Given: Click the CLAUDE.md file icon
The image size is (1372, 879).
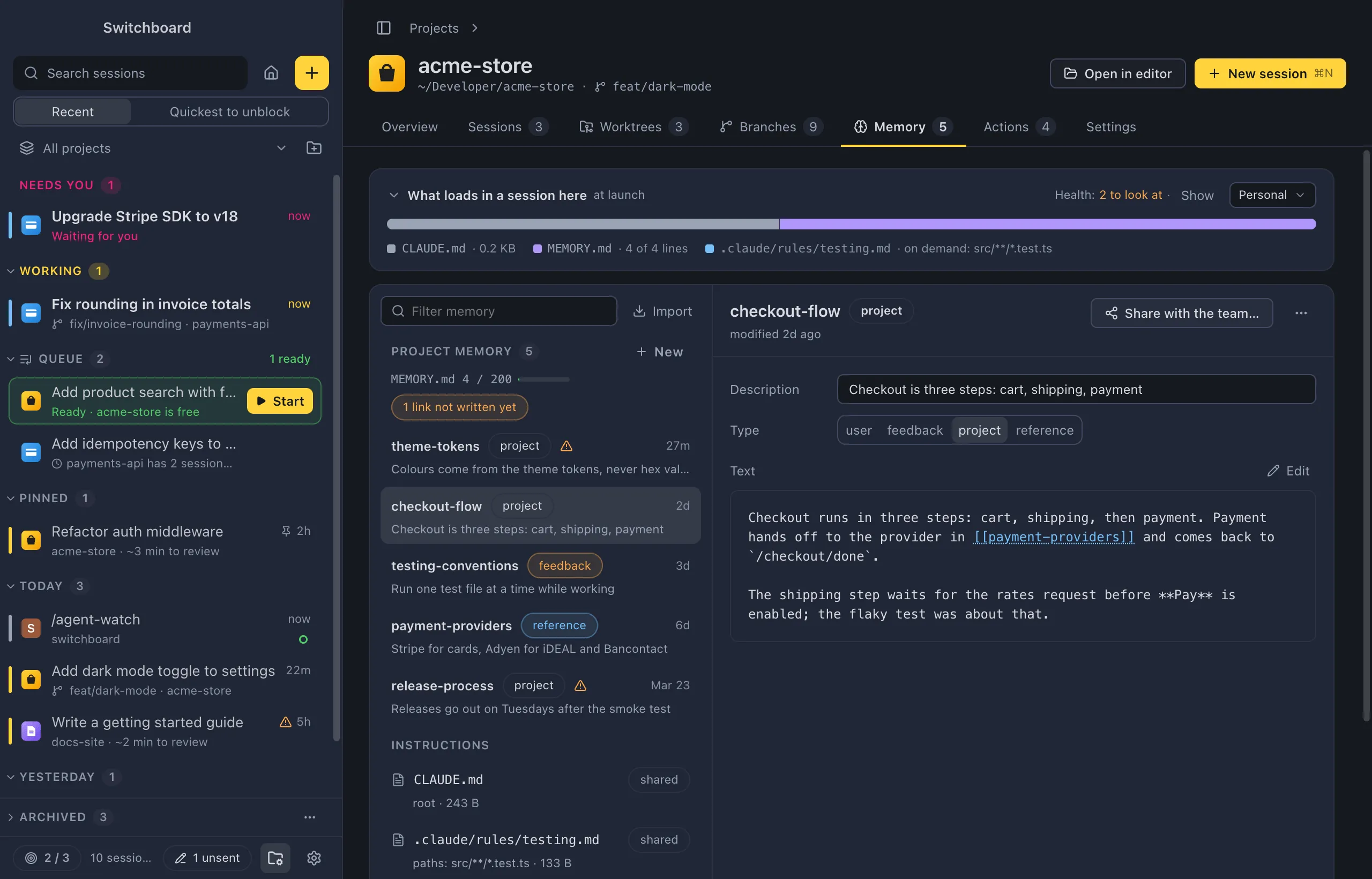Looking at the screenshot, I should (398, 780).
